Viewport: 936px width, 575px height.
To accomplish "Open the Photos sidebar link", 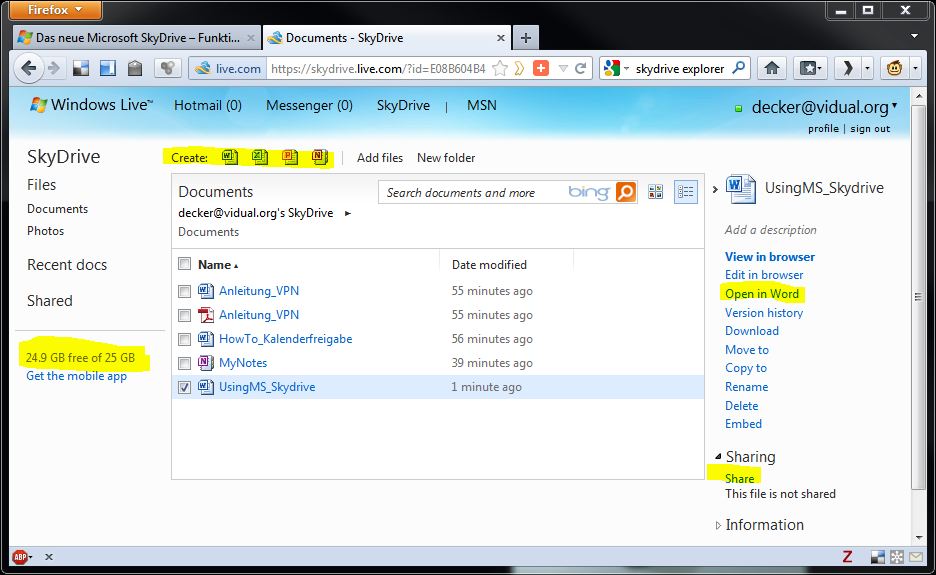I will click(x=45, y=230).
